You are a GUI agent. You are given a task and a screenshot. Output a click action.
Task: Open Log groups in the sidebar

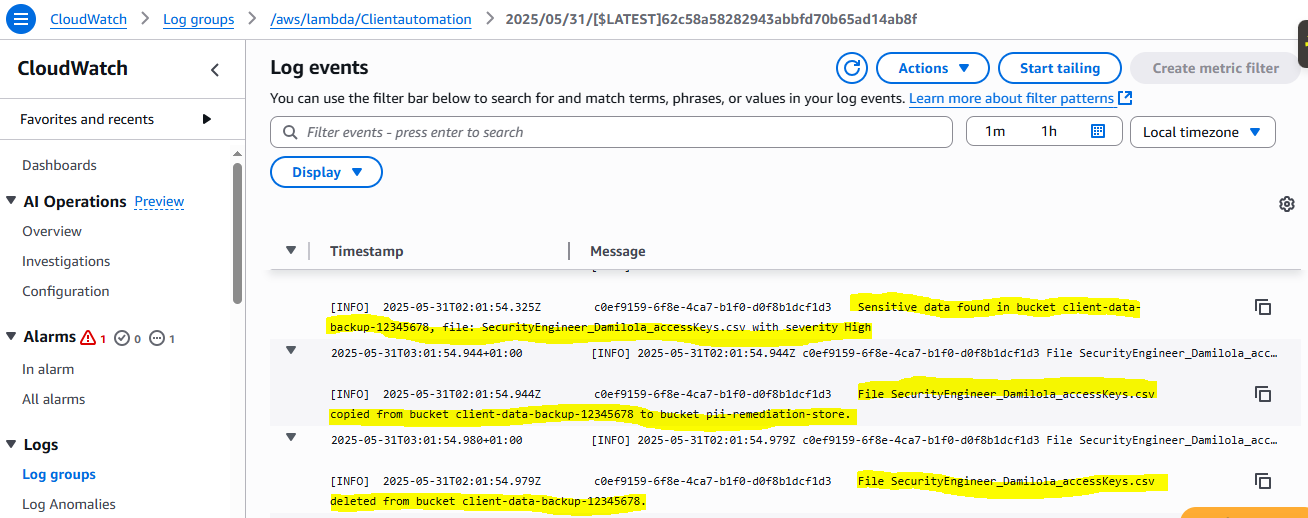point(59,474)
